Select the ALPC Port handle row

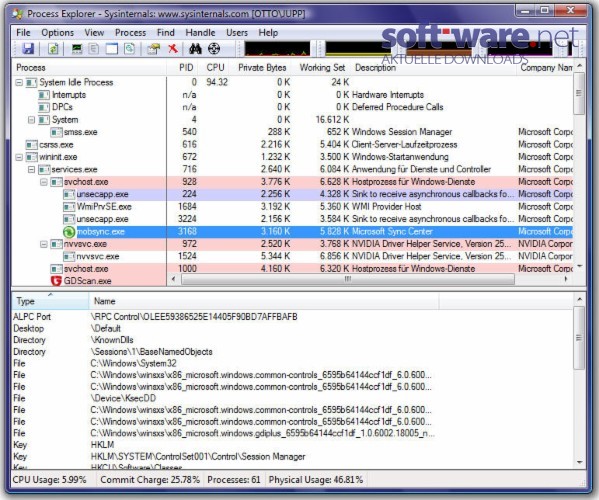point(292,317)
